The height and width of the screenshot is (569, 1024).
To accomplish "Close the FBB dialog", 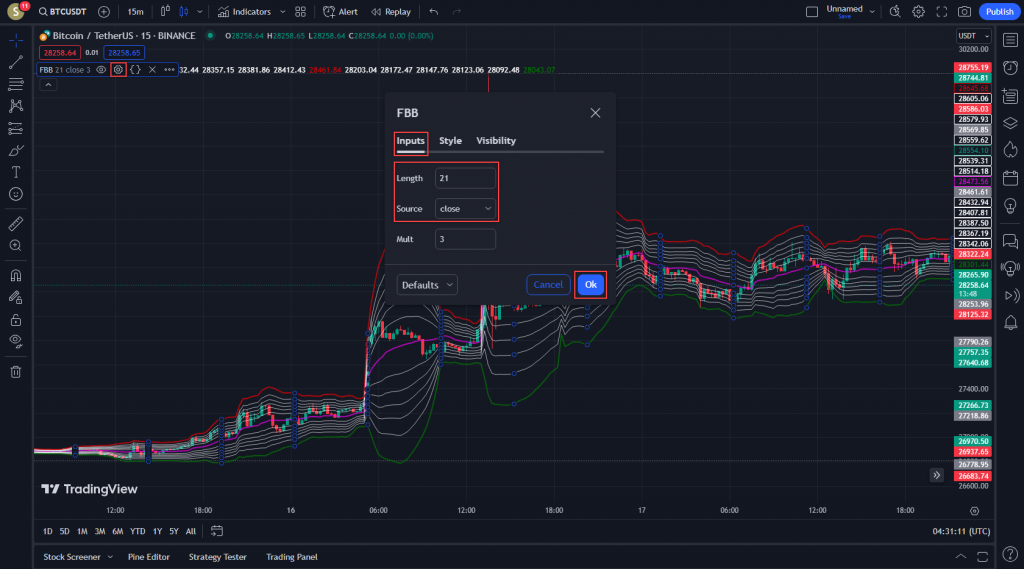I will coord(595,113).
